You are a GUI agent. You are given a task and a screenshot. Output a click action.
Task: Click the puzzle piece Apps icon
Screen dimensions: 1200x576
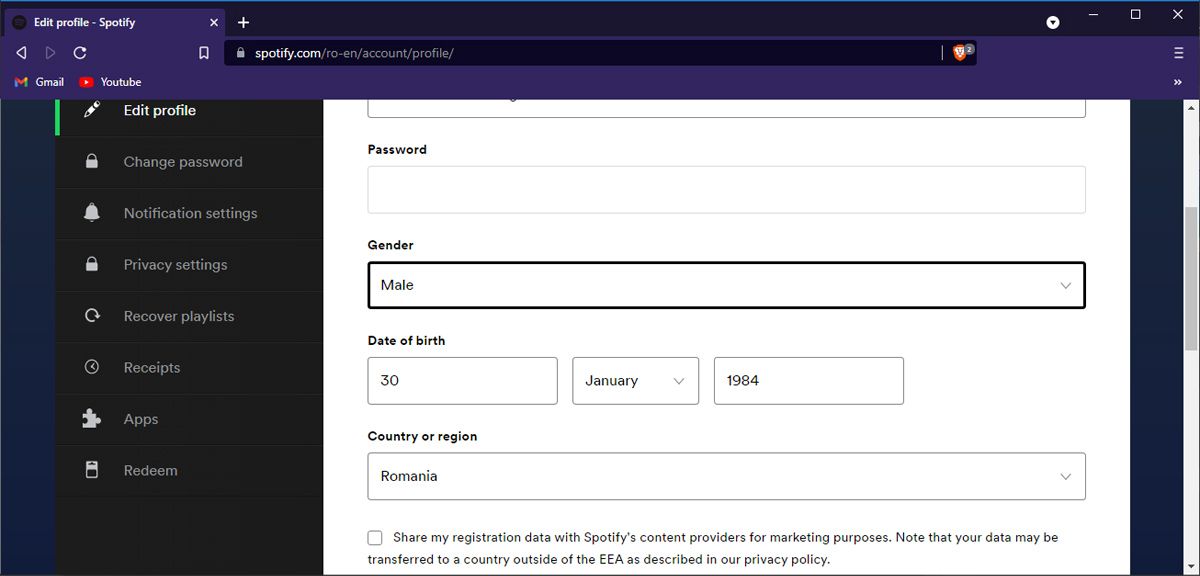pyautogui.click(x=92, y=419)
